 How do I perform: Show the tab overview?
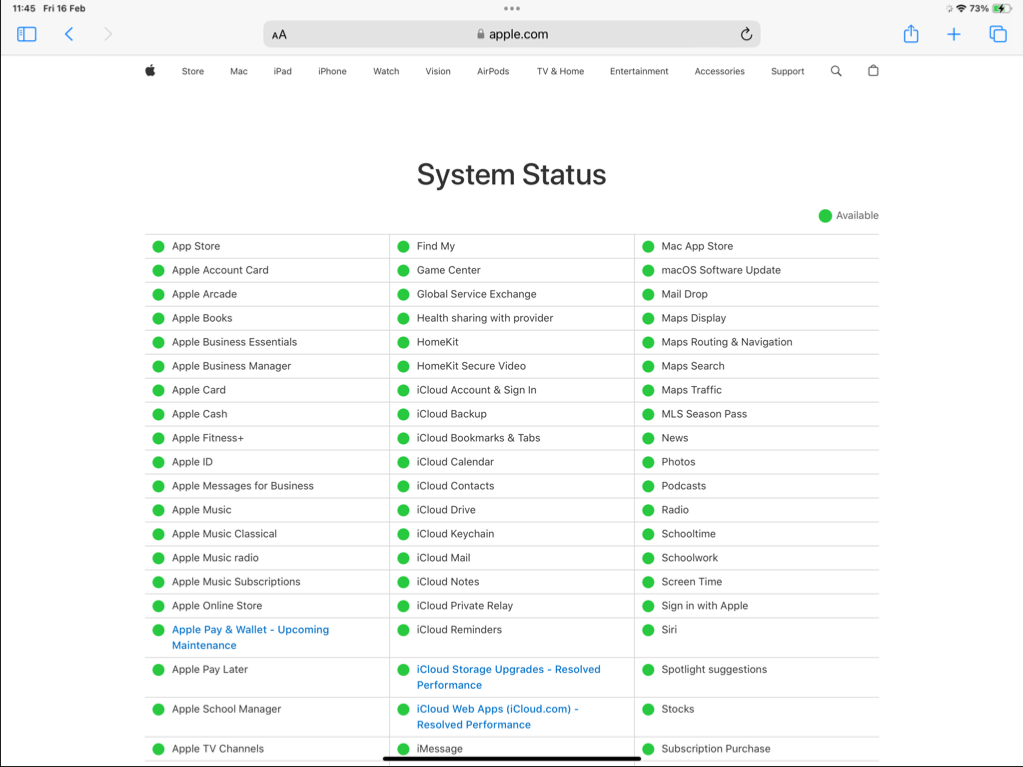tap(998, 34)
